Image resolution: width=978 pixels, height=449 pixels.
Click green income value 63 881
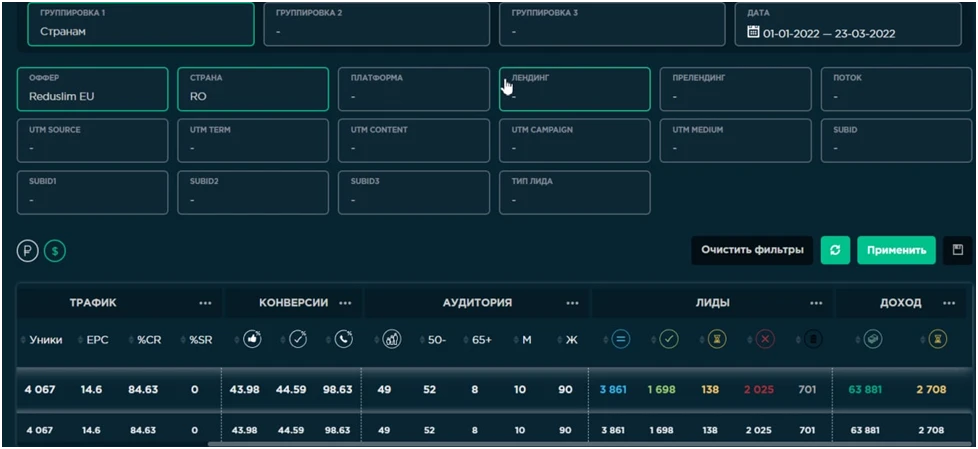point(865,390)
